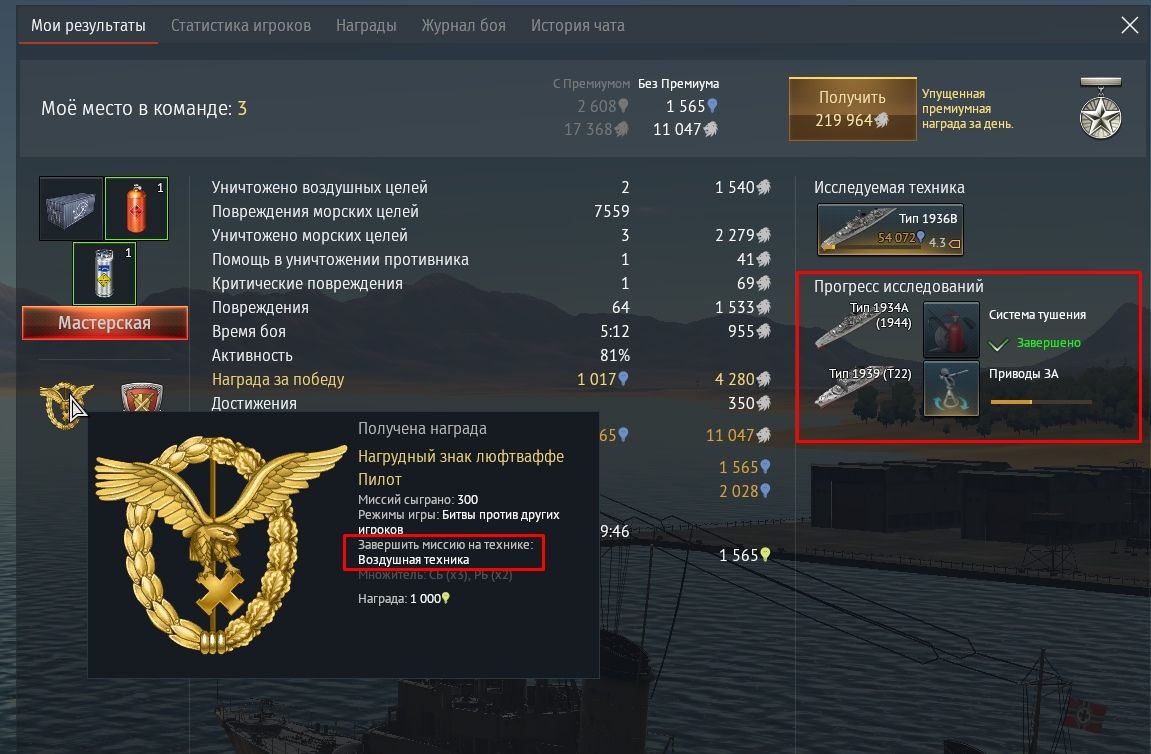Open the Награды tab

tap(366, 26)
